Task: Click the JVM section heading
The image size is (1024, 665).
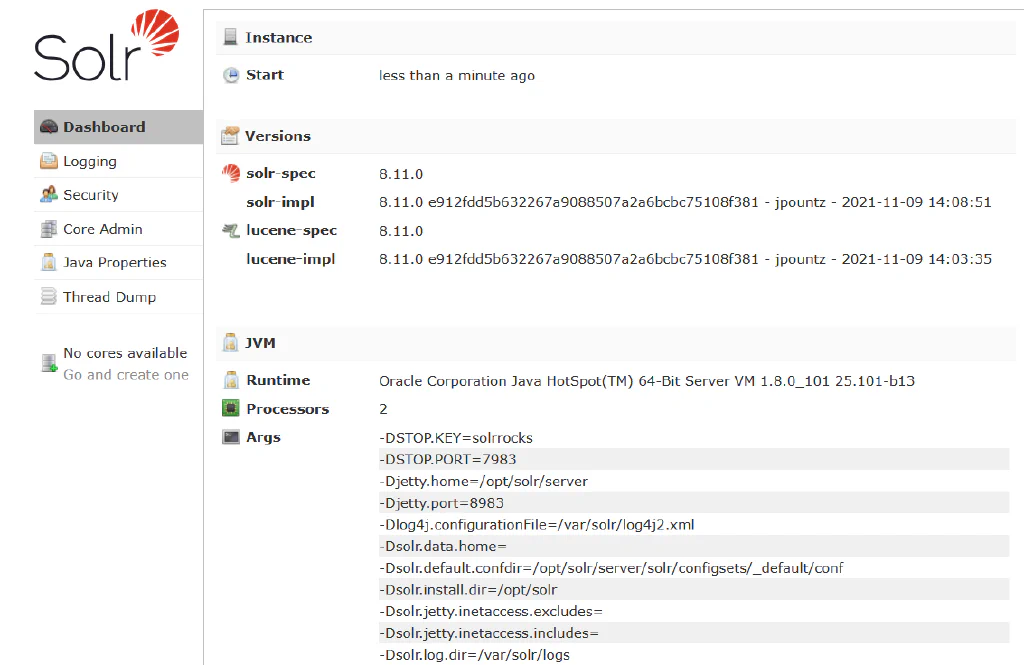Action: pos(260,343)
